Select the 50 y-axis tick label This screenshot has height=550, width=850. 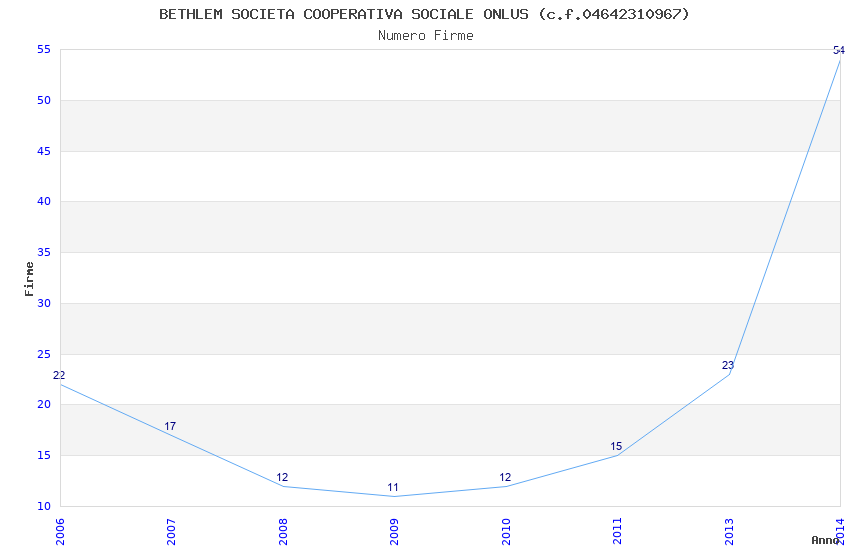[44, 100]
